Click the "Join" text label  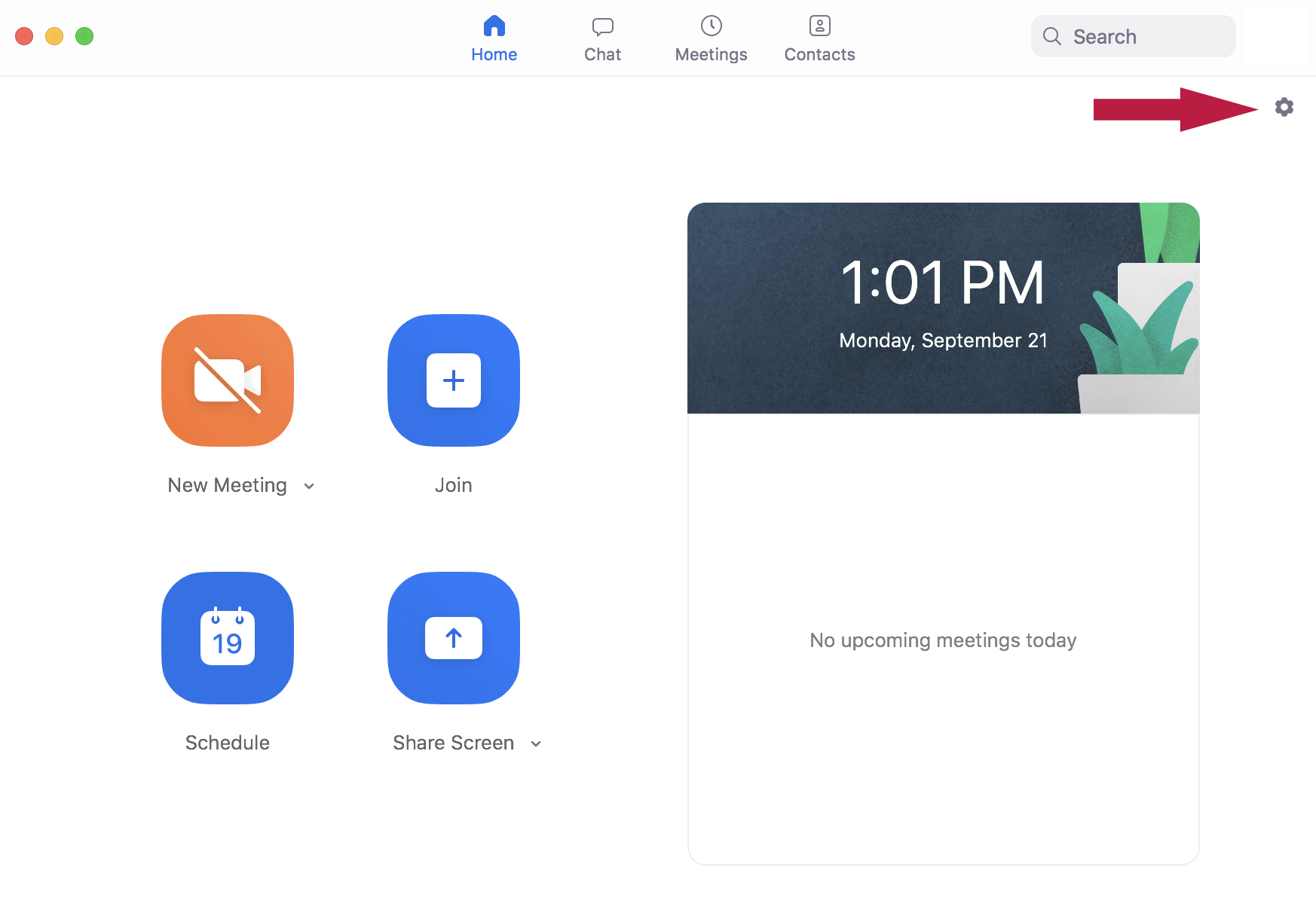point(454,485)
